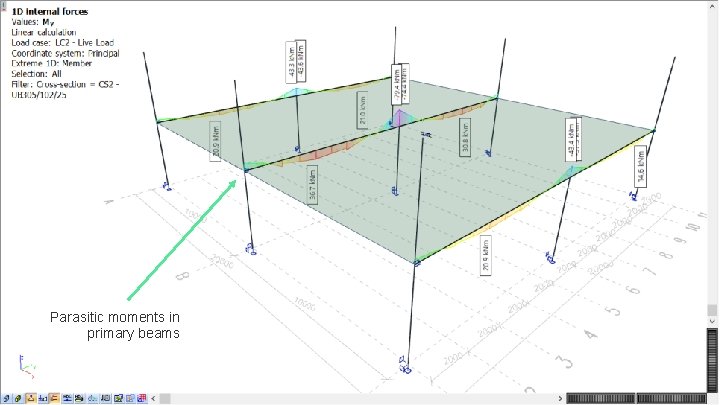720x405 pixels.
Task: Click the coordinate axis icon in viewport corner
Action: tap(27, 366)
